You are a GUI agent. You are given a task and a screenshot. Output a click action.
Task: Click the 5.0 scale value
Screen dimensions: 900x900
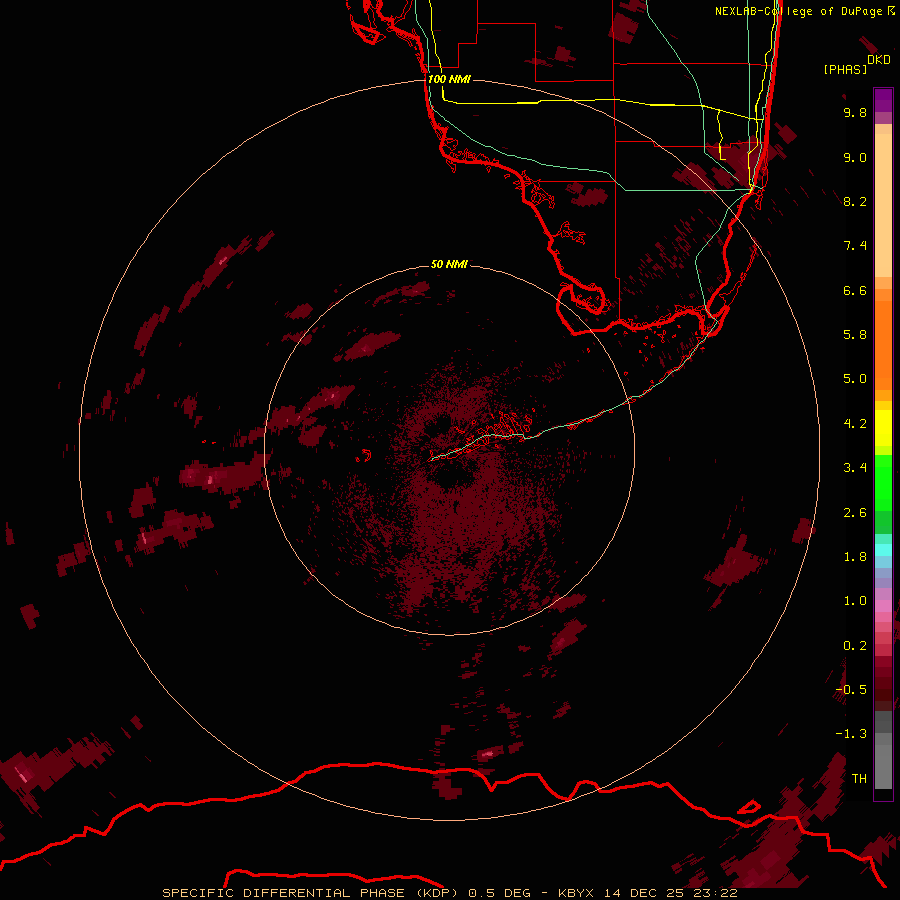click(x=855, y=379)
